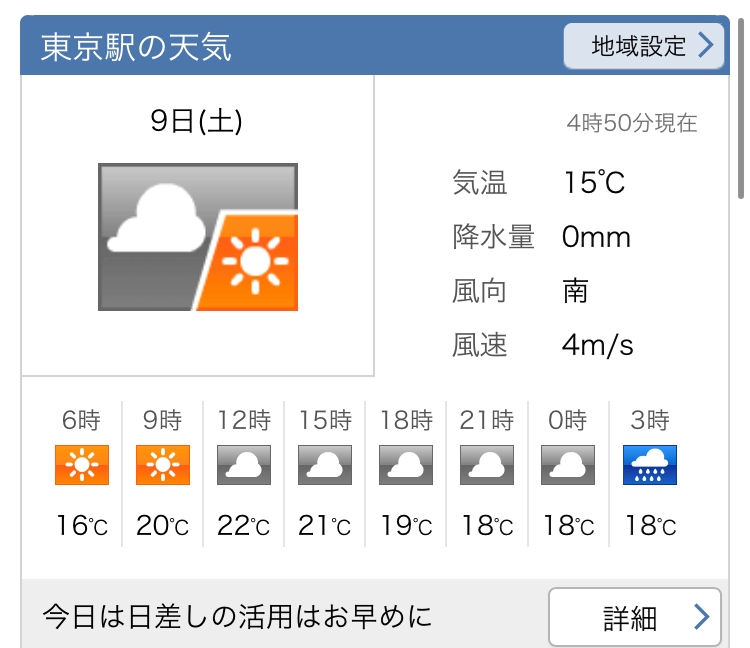The image size is (750, 648).
Task: Select the 9時 sunny forecast icon
Action: (x=163, y=465)
